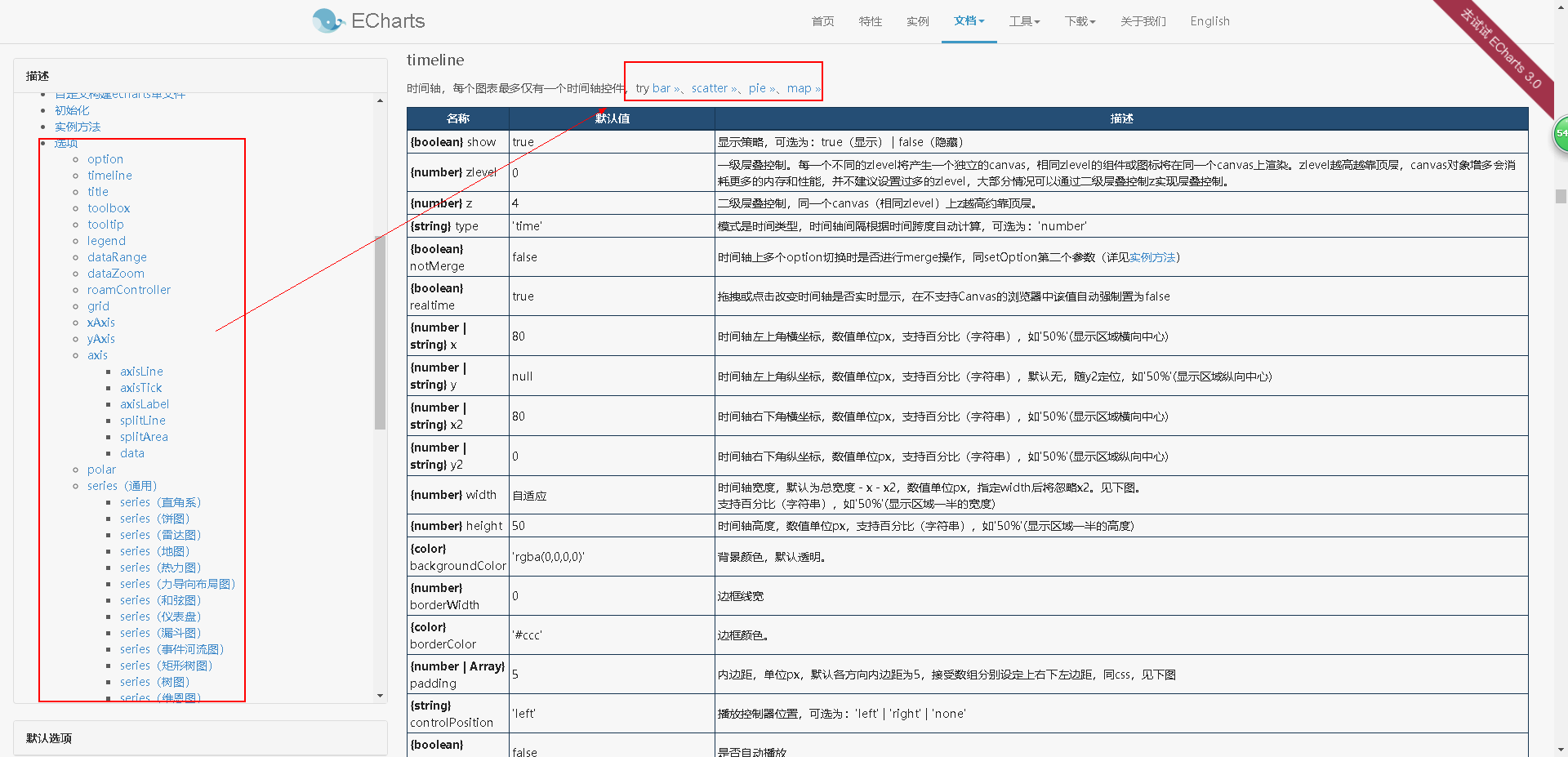Image resolution: width=1568 pixels, height=757 pixels.
Task: Open the xAxis entry in sidebar
Action: pyautogui.click(x=101, y=323)
